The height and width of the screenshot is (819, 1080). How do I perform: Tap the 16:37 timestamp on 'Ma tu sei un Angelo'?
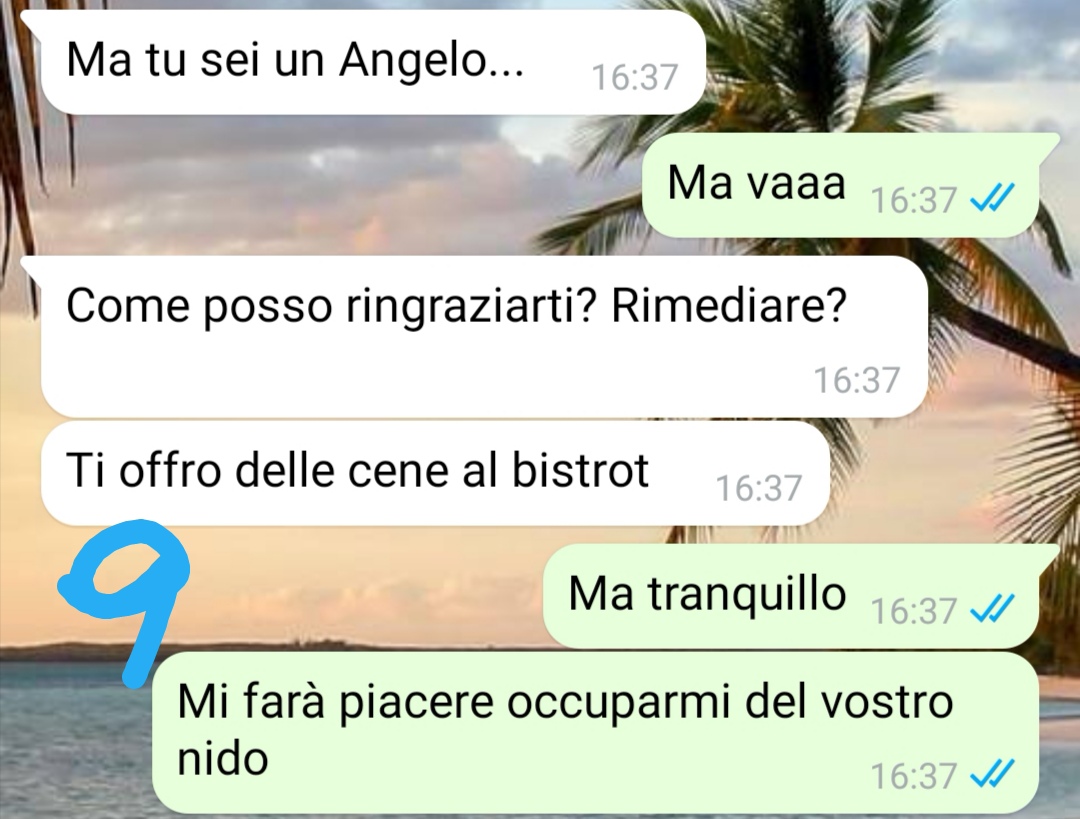tap(634, 77)
